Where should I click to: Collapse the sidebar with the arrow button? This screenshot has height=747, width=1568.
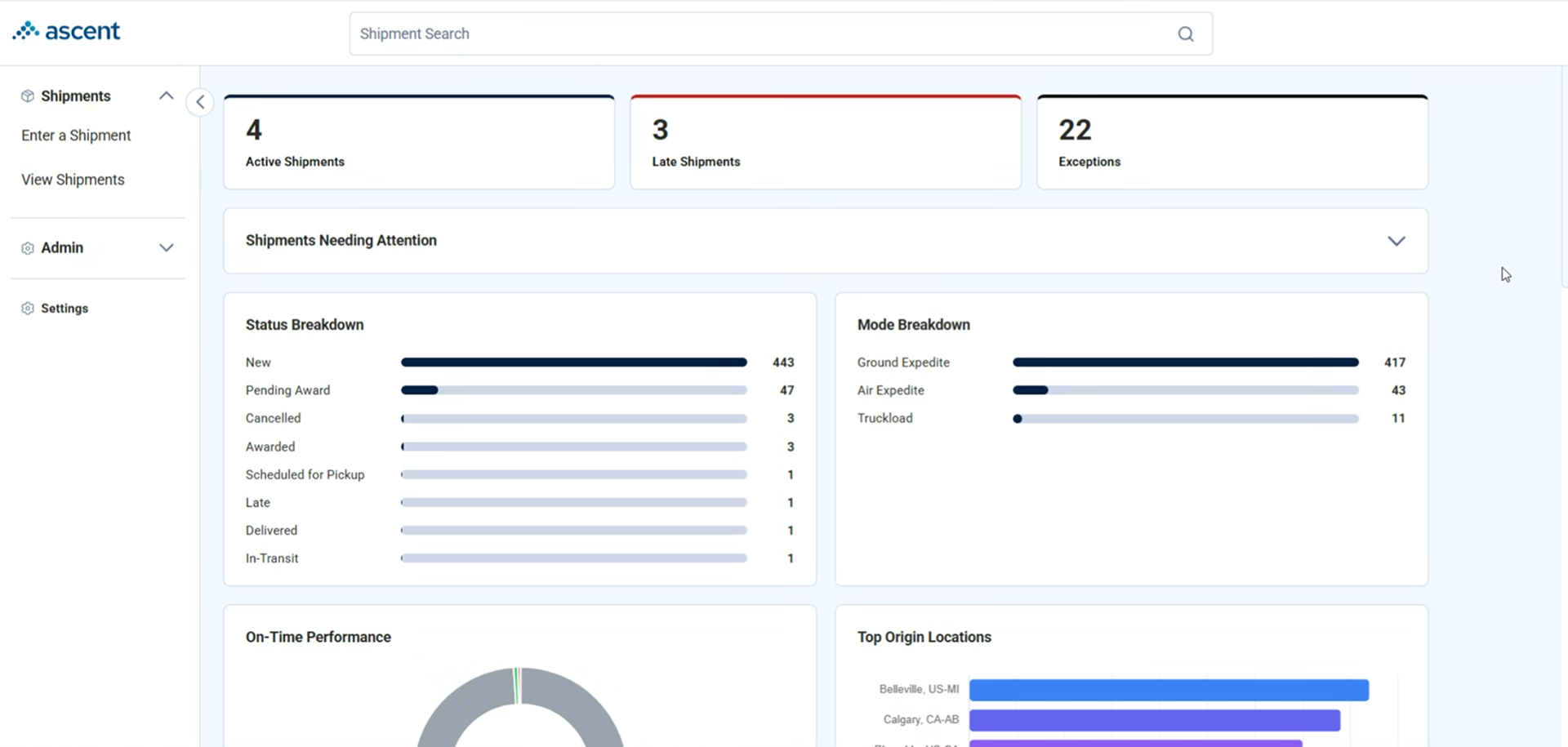point(200,102)
